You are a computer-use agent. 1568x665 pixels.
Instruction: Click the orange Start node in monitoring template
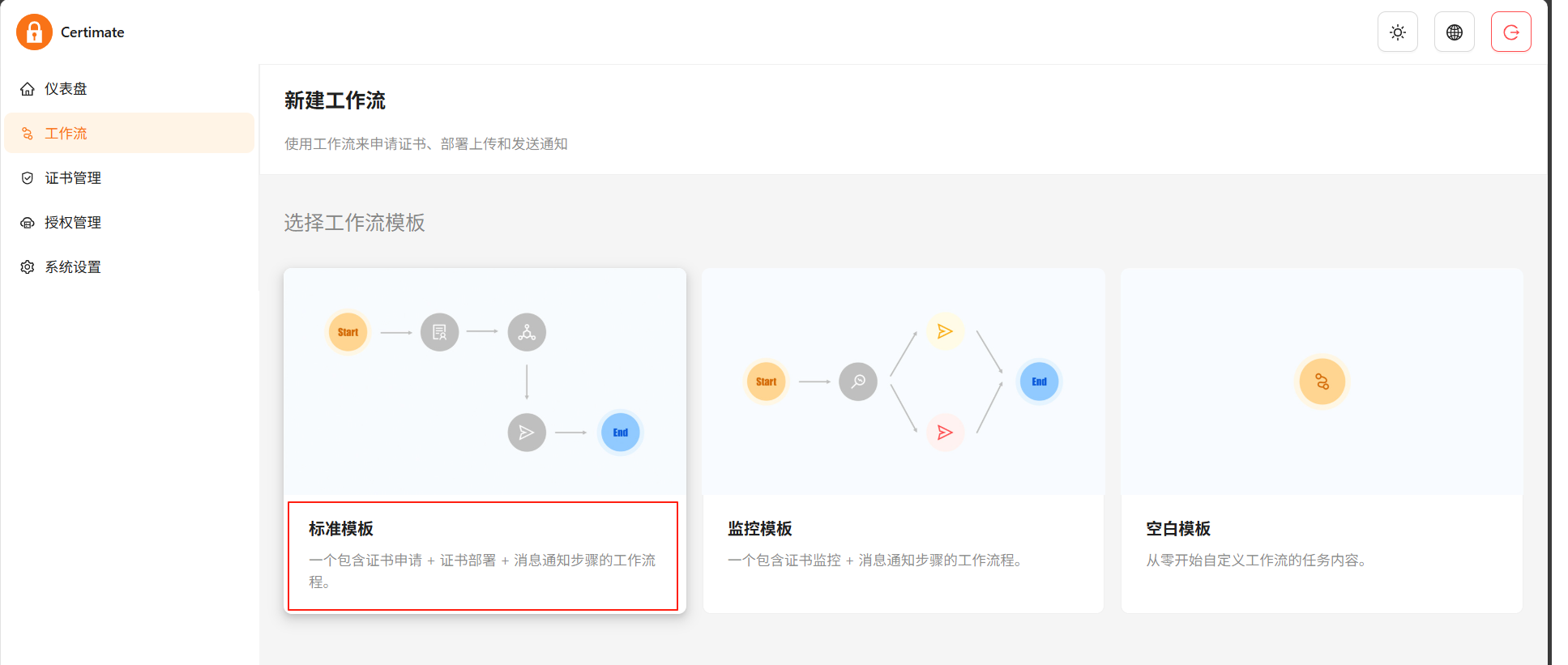click(x=767, y=382)
